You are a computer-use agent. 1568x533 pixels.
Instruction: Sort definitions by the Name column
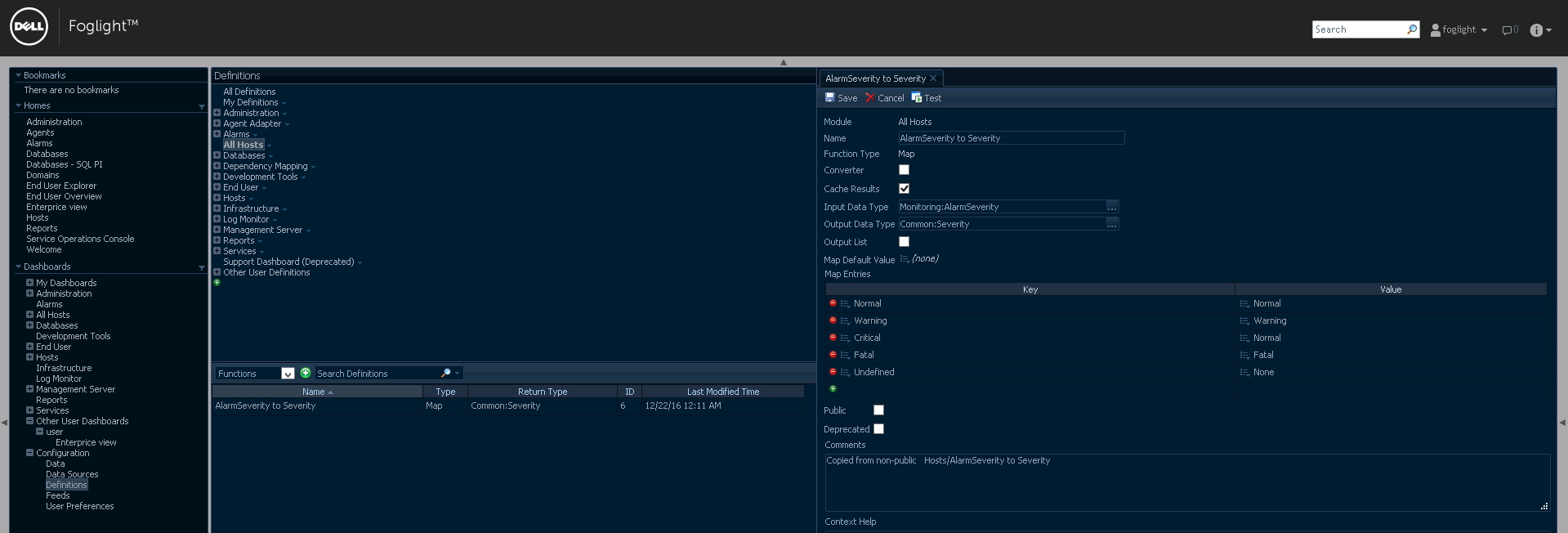[317, 392]
